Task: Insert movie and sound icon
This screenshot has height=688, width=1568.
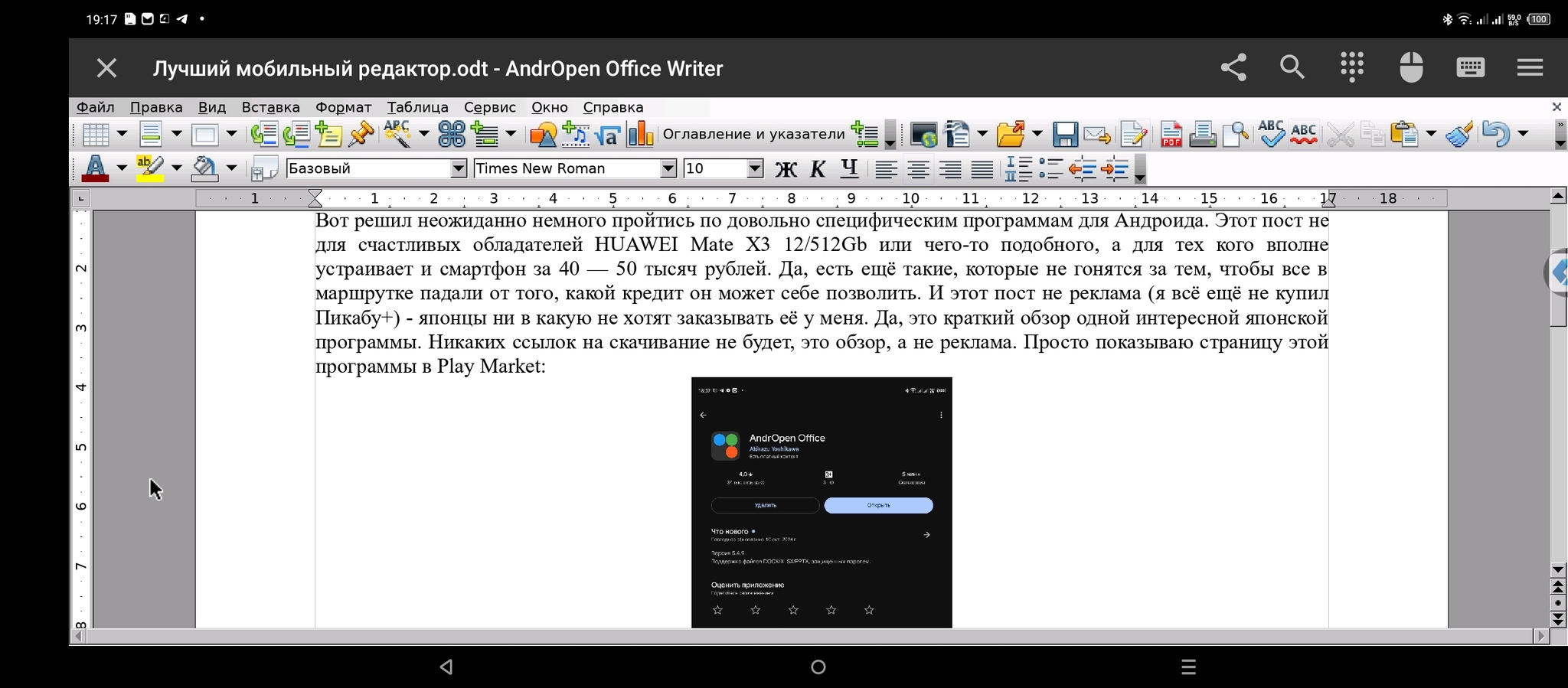Action: click(575, 135)
